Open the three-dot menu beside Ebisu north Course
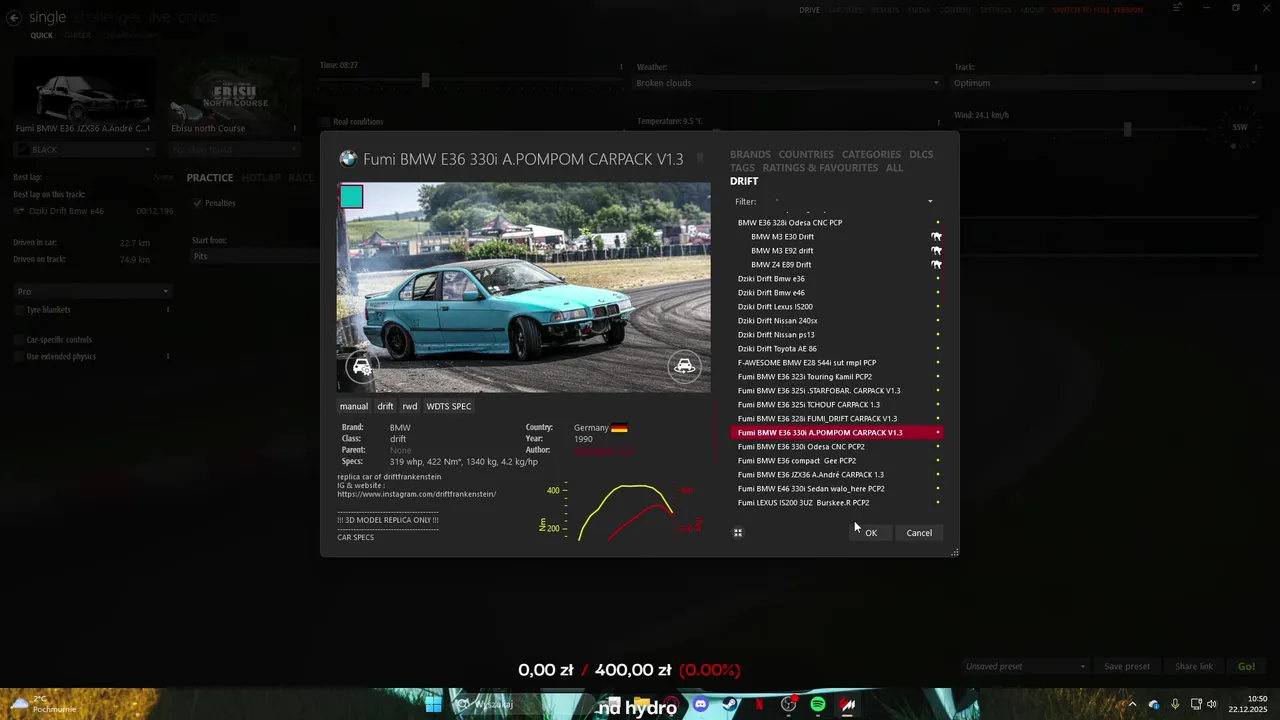This screenshot has width=1280, height=720. (294, 128)
